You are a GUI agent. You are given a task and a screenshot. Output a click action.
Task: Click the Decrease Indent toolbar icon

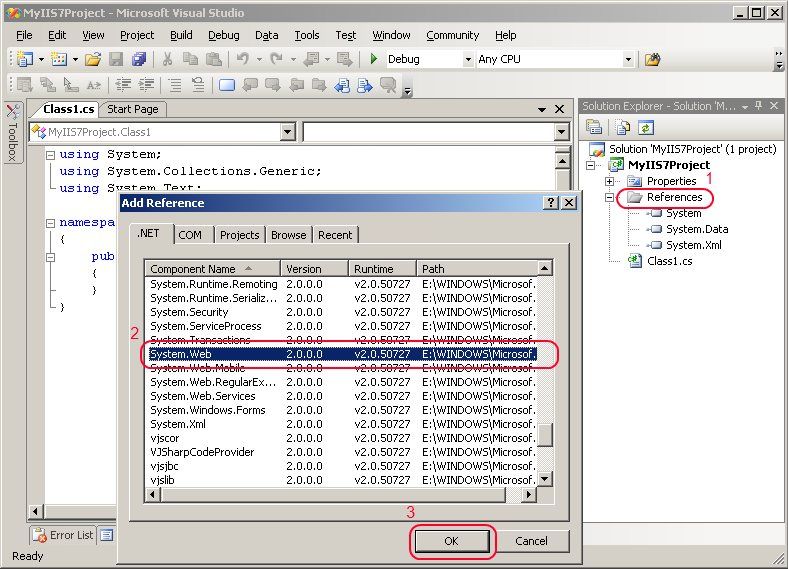click(x=123, y=85)
